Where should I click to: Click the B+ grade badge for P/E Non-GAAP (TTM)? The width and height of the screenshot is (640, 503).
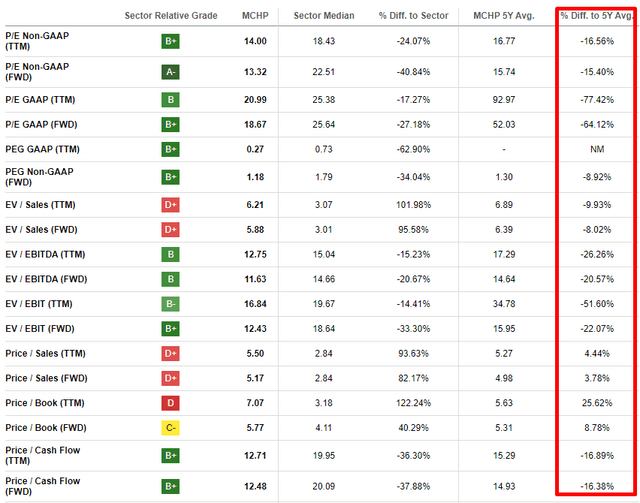click(x=171, y=41)
